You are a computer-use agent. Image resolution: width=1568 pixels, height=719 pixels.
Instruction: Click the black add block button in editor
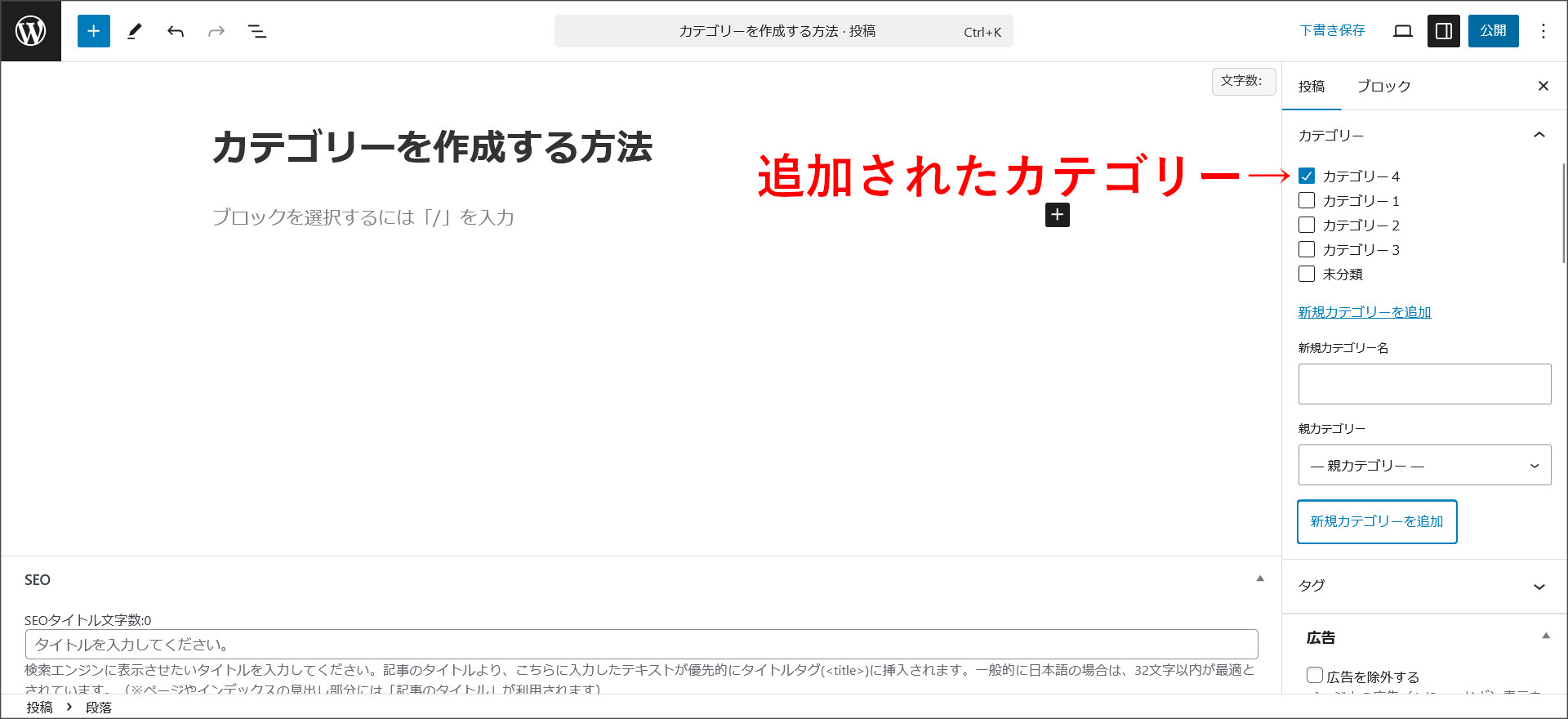1057,215
